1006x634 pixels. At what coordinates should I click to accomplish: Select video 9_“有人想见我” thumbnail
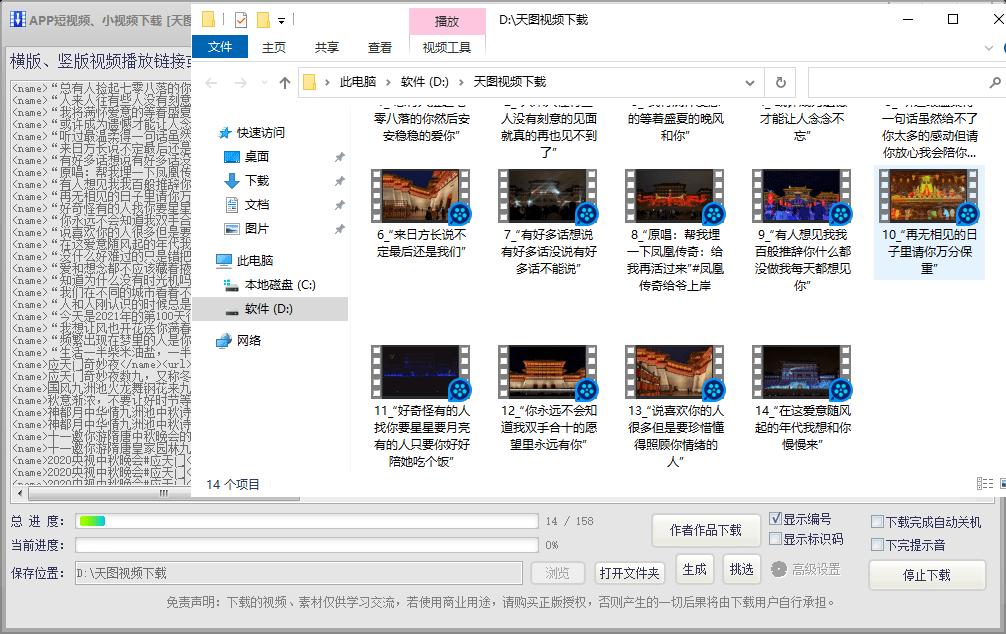pos(802,196)
